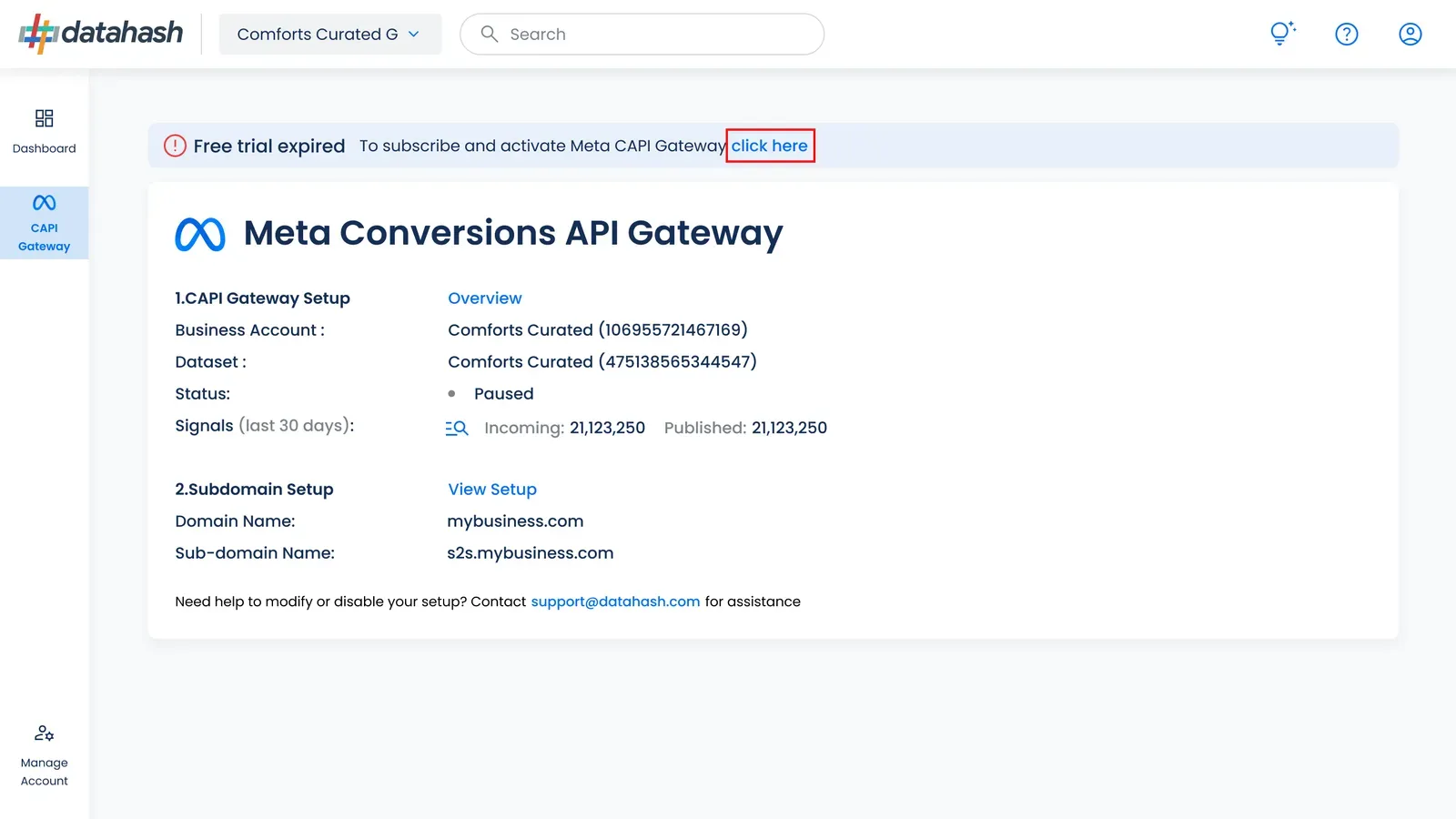Select business account 'Comforts Curated (106955721467169)'
This screenshot has width=1456, height=819.
tap(598, 330)
